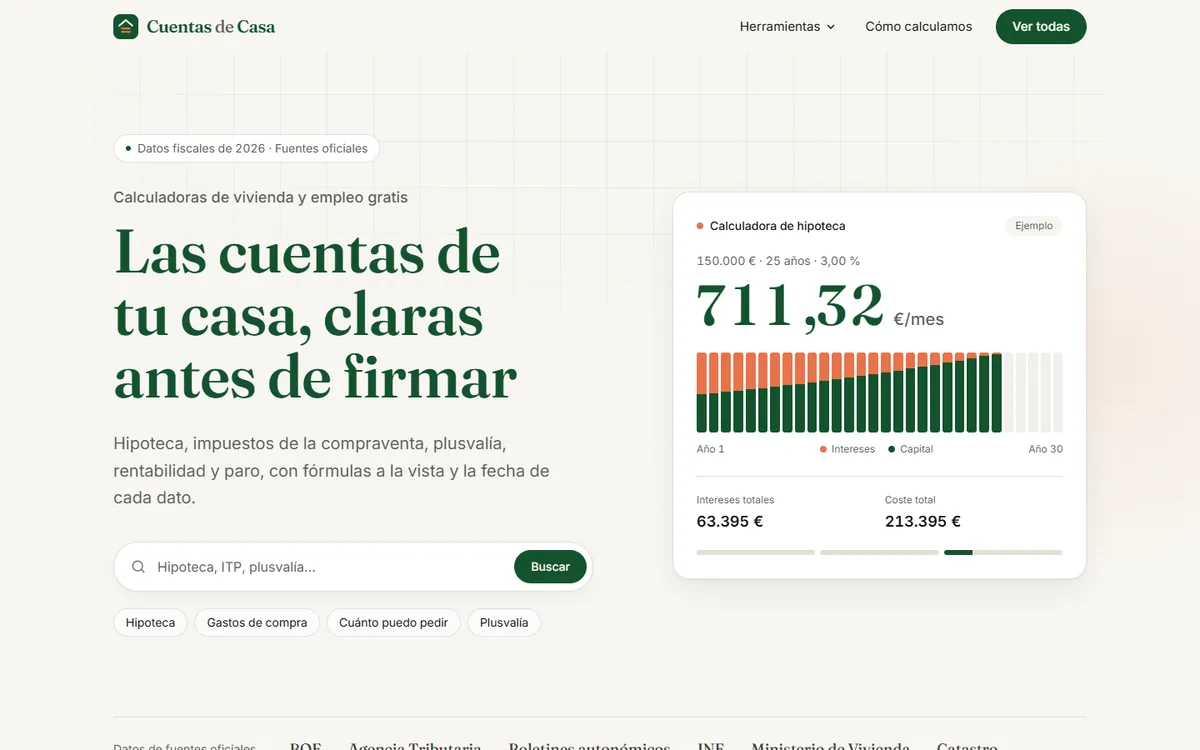Click the Ver todas button

(1041, 27)
